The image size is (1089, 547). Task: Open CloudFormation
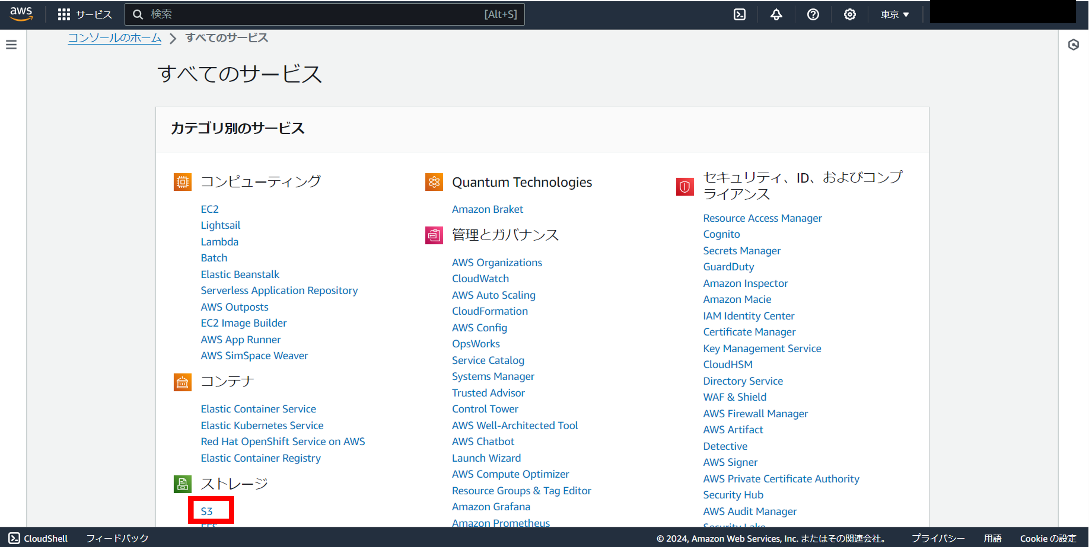pyautogui.click(x=490, y=311)
